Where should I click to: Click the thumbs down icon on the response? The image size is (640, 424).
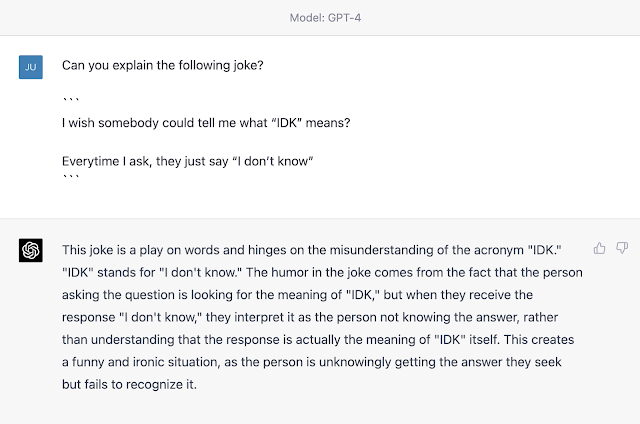(x=621, y=248)
